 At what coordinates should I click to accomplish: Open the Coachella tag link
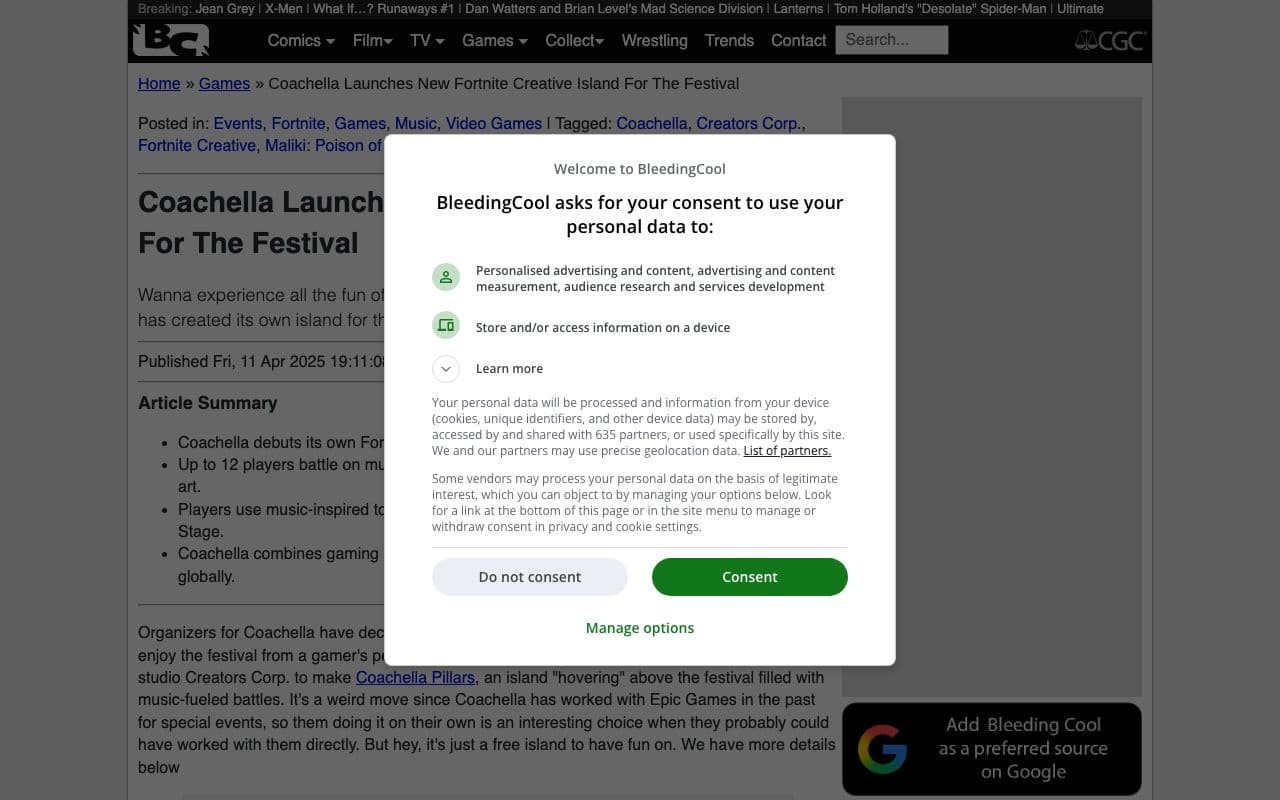[652, 124]
